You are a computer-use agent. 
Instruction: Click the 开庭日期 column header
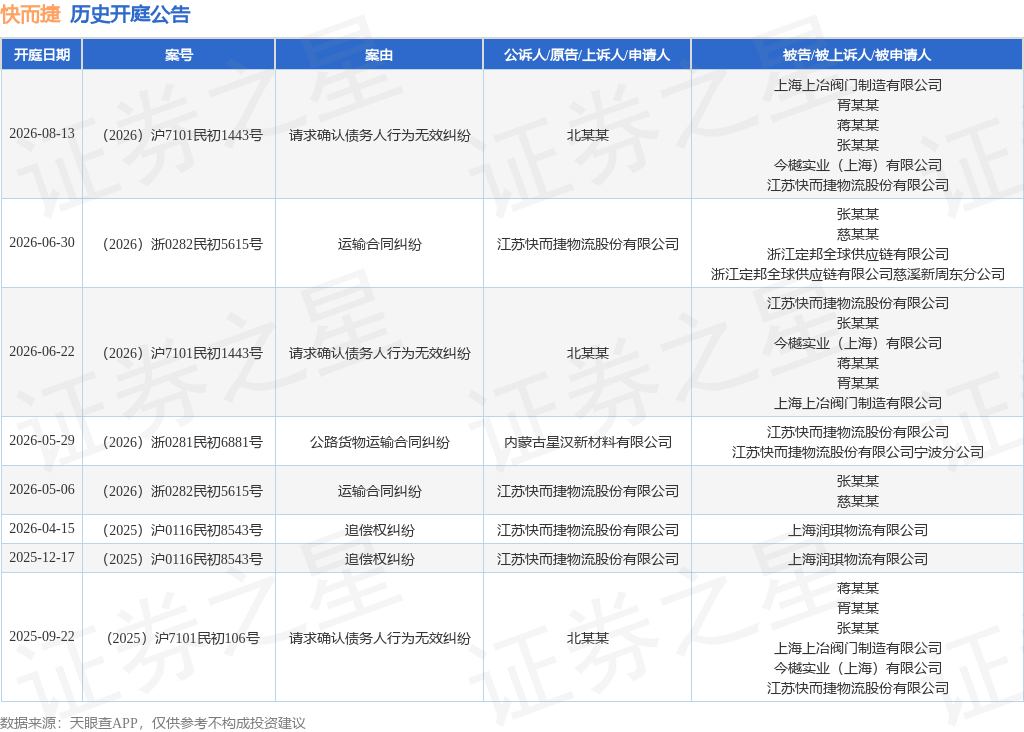(x=42, y=55)
